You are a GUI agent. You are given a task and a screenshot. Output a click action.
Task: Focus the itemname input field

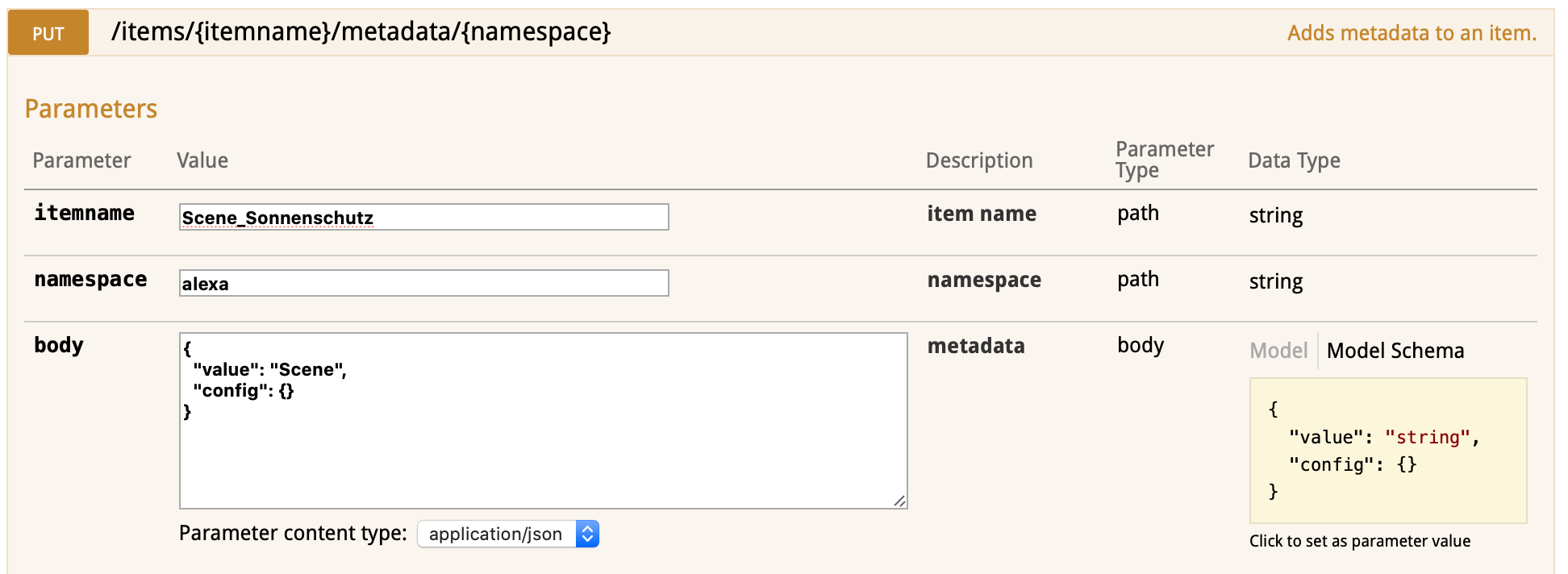pyautogui.click(x=423, y=217)
